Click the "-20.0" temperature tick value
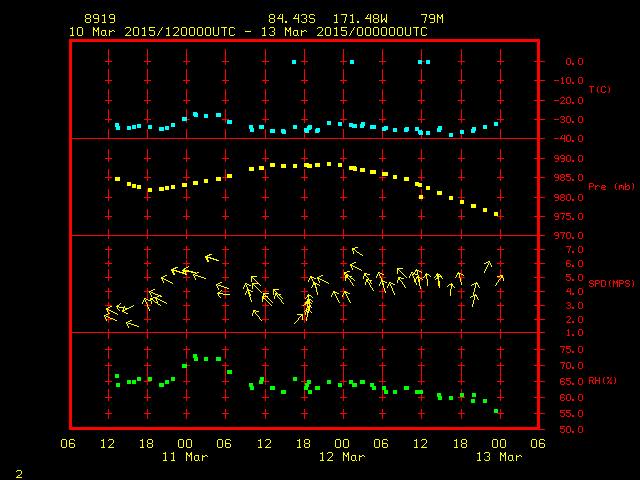This screenshot has height=480, width=640. (569, 101)
